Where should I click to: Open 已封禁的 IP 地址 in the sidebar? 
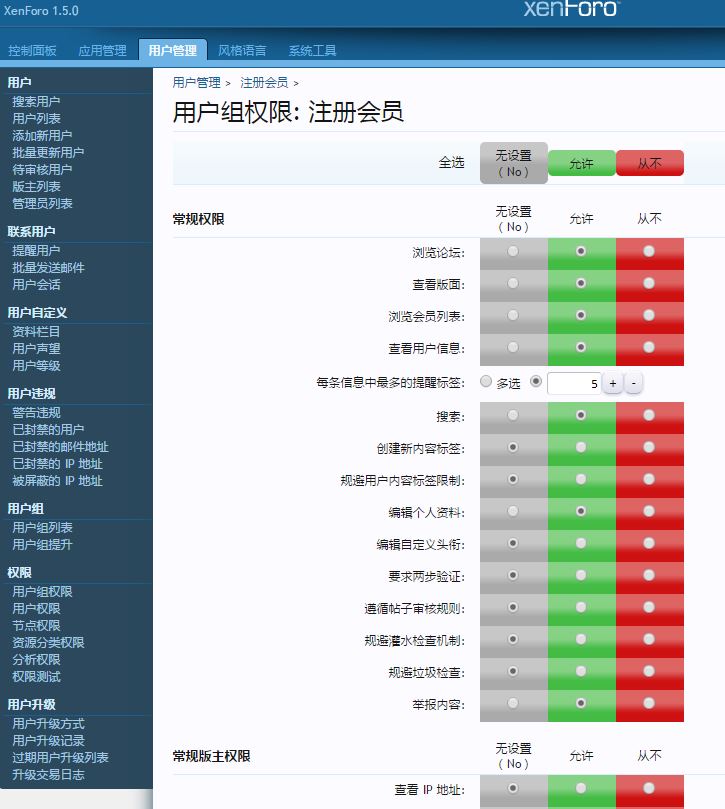click(x=57, y=464)
